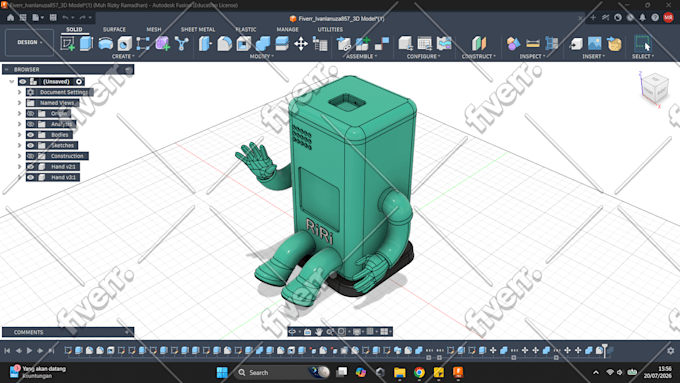Viewport: 680px width, 383px height.
Task: Click the Automated Modeling branch icon
Action: click(x=181, y=43)
